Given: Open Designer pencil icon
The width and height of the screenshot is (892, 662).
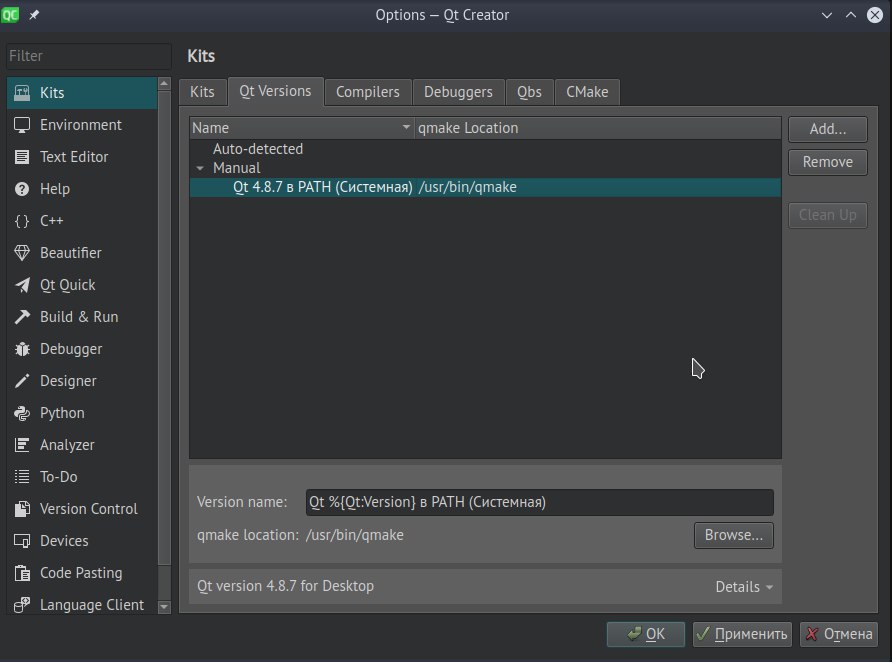Looking at the screenshot, I should point(22,380).
